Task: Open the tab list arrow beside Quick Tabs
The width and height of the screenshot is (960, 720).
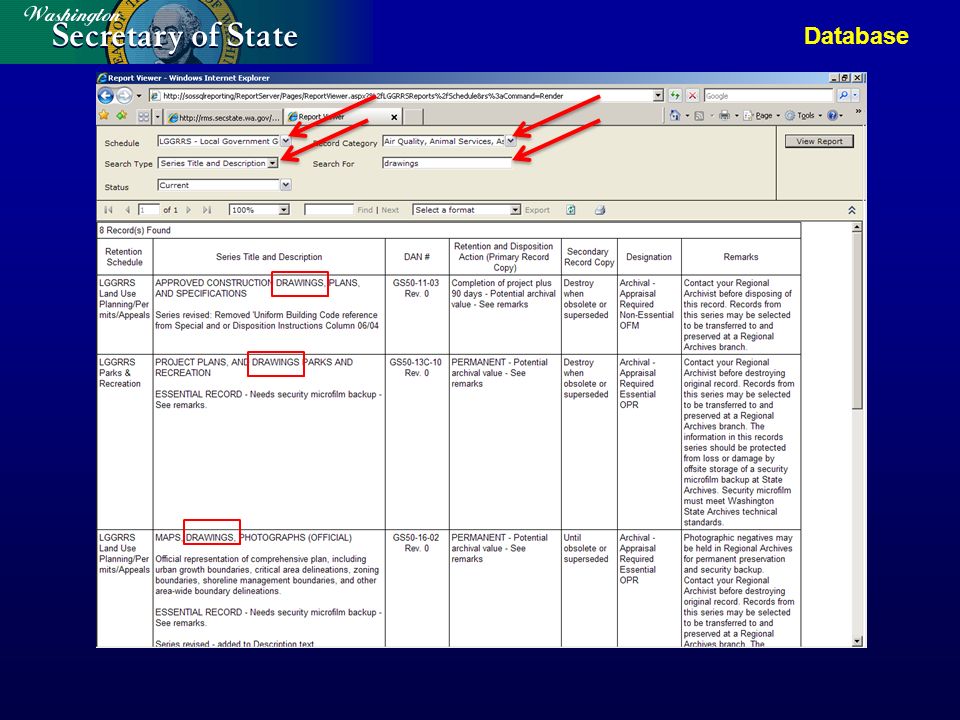Action: [x=157, y=116]
